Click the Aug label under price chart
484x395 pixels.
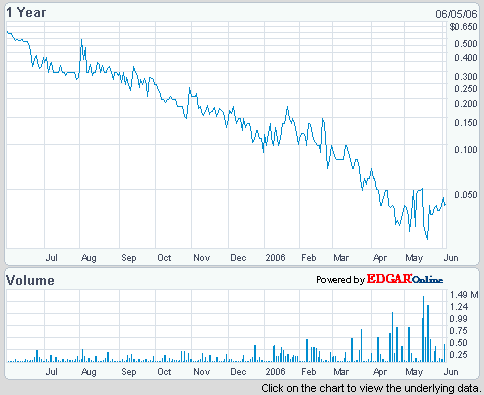[x=89, y=258]
